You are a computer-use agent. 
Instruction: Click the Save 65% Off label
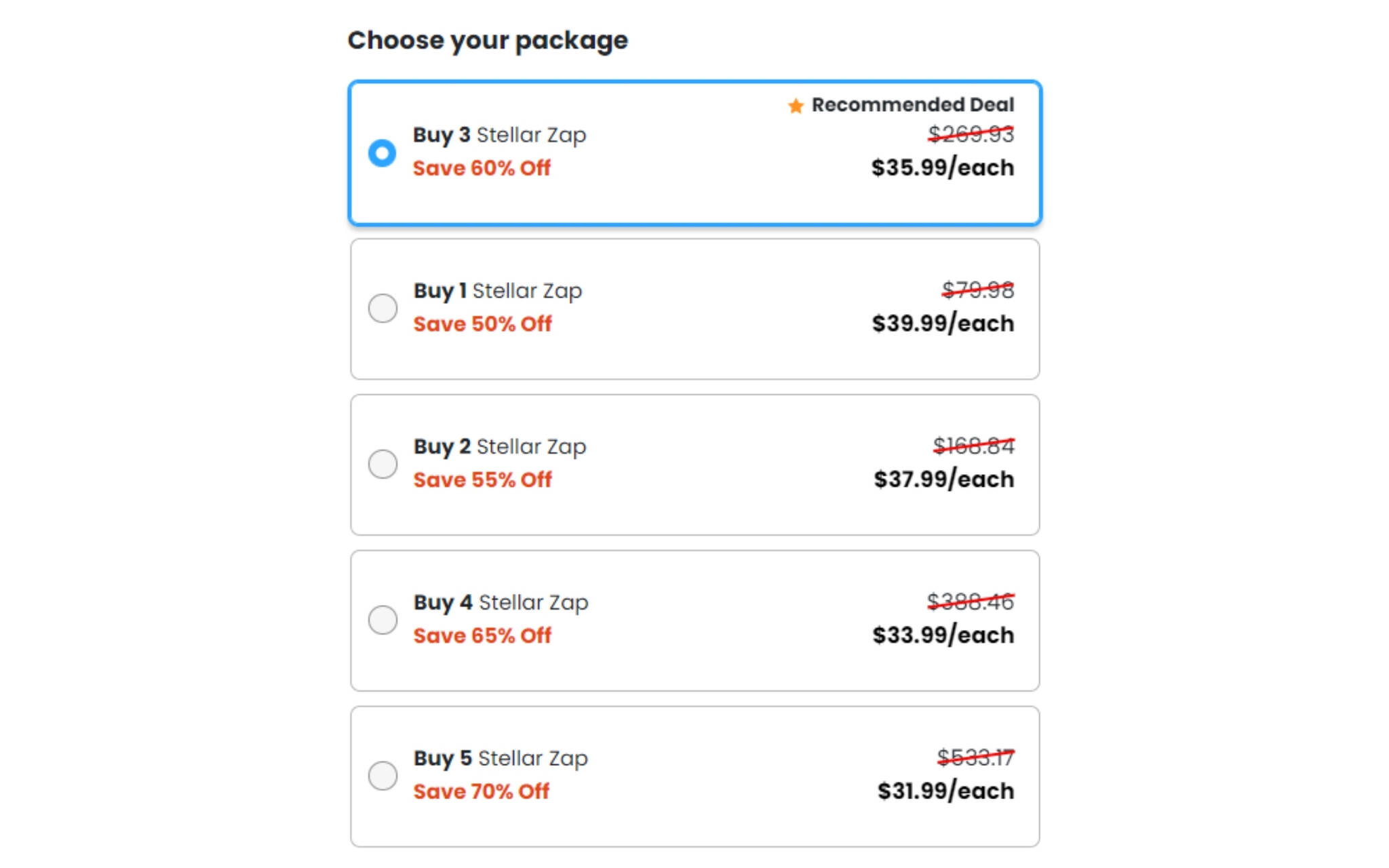tap(482, 636)
